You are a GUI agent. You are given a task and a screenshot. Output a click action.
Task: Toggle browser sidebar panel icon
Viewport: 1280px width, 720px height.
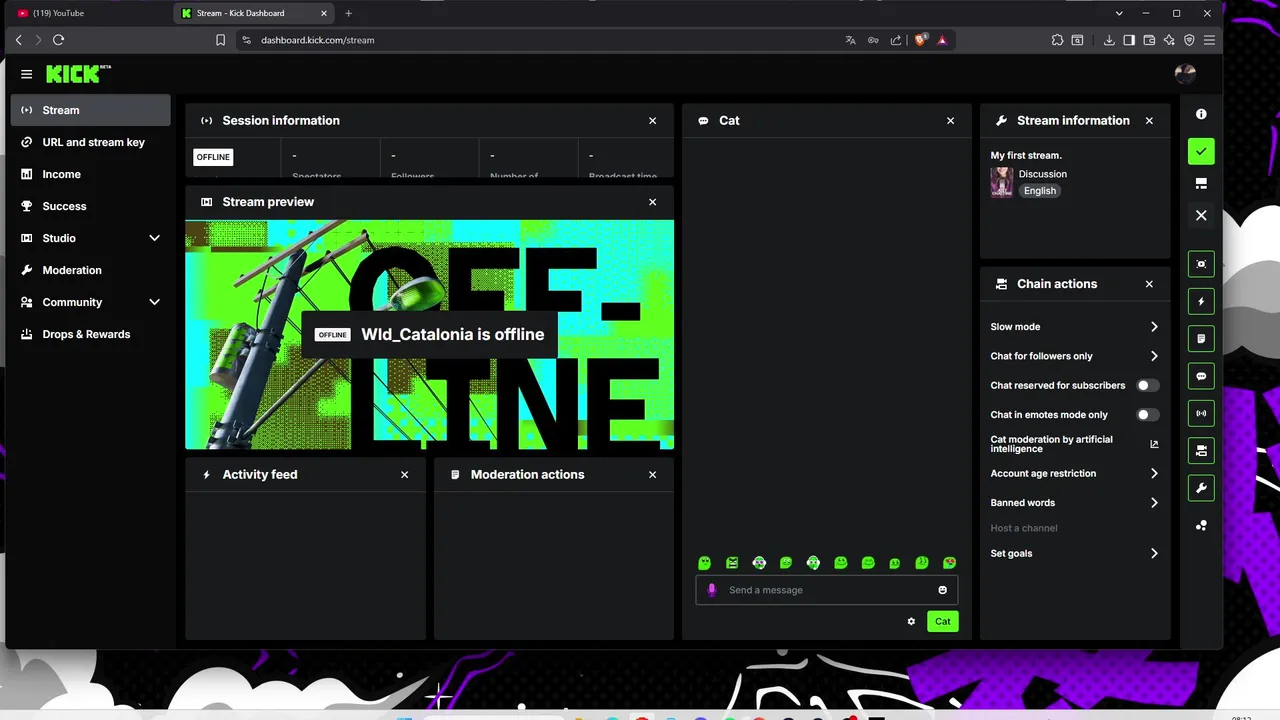click(1129, 40)
